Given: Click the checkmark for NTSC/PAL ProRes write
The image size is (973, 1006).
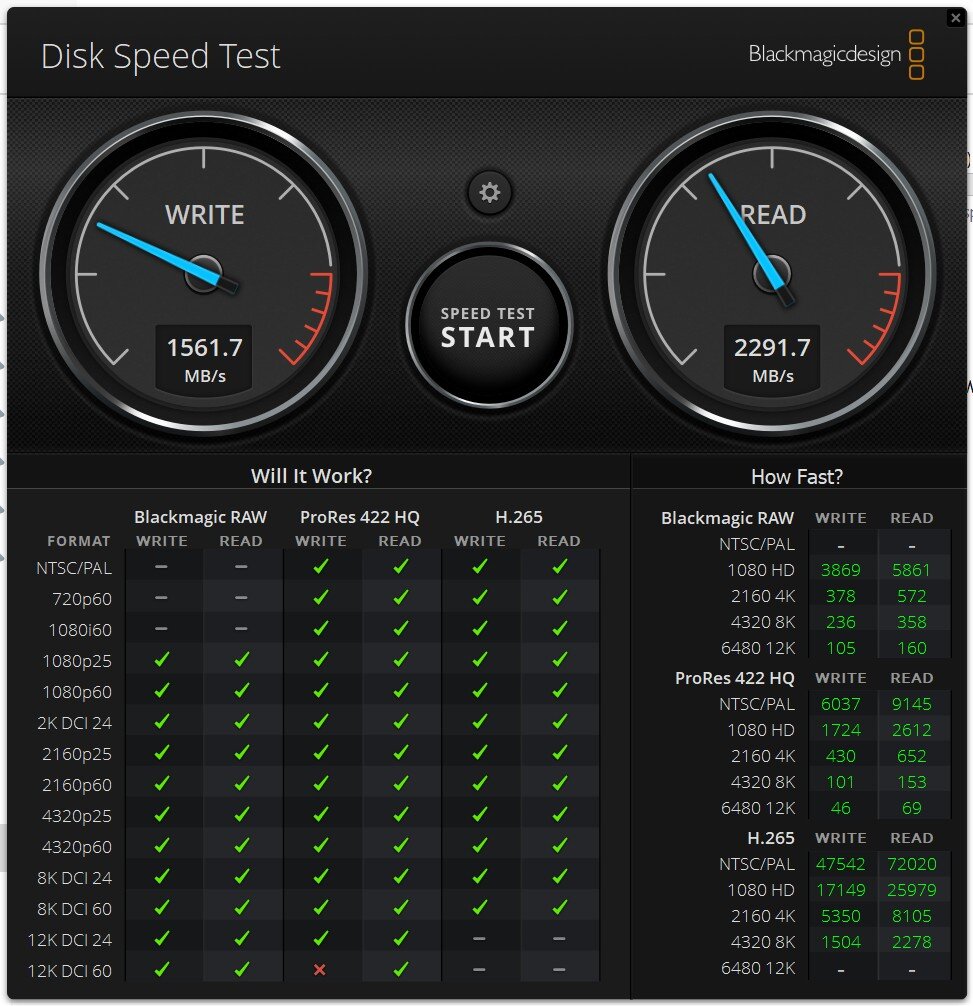Looking at the screenshot, I should point(321,566).
